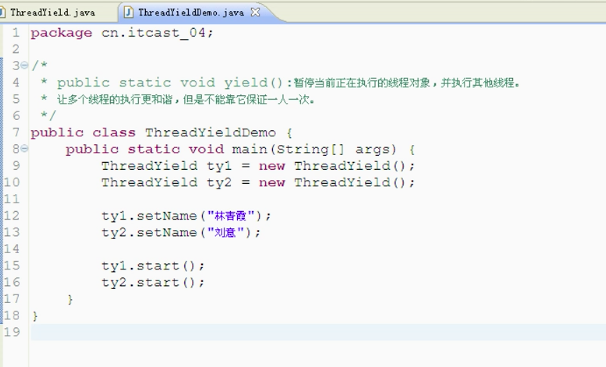The height and width of the screenshot is (367, 606).
Task: Click the Chinese comment on line 5
Action: 186,100
